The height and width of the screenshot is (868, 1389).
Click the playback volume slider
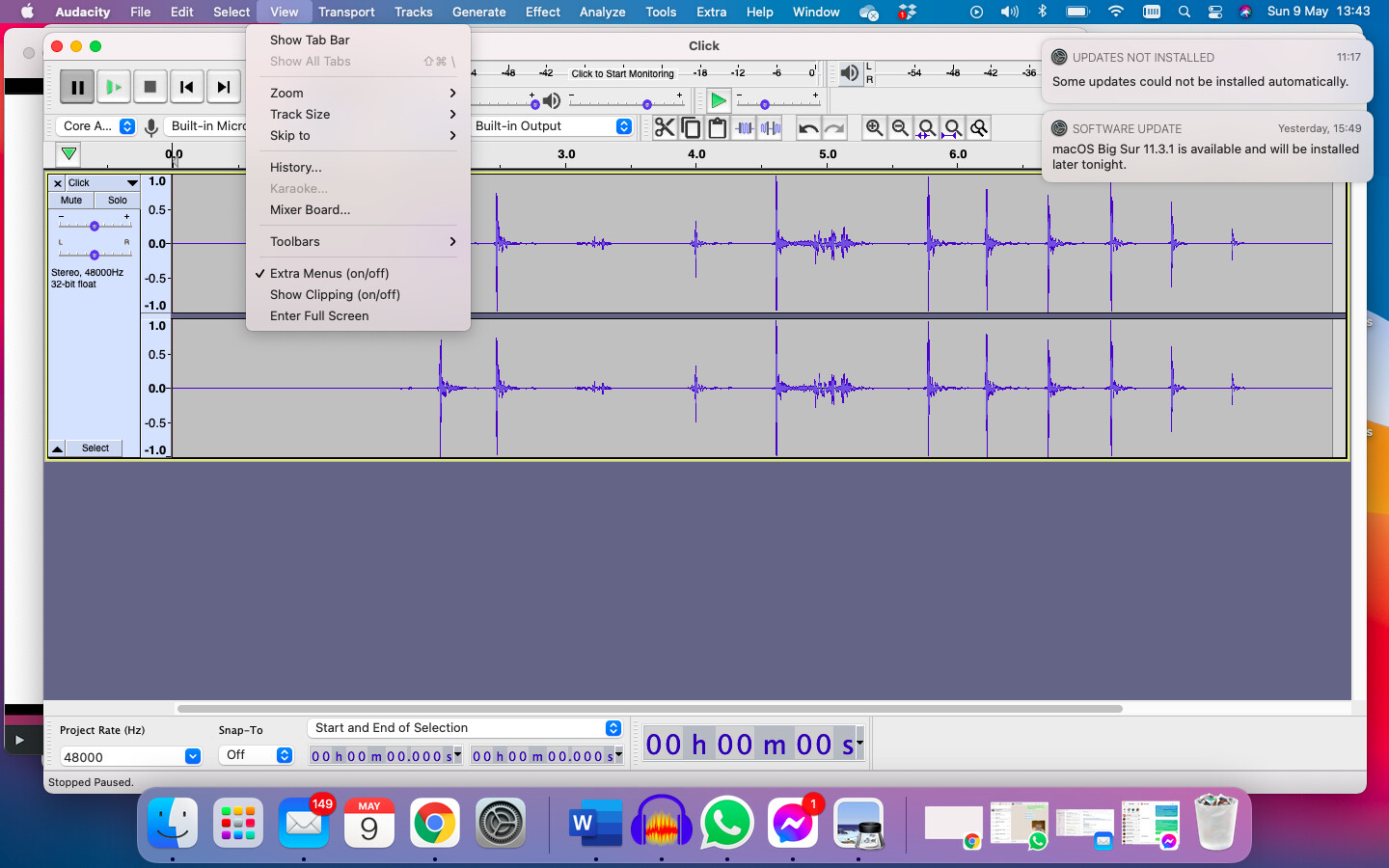[627, 102]
